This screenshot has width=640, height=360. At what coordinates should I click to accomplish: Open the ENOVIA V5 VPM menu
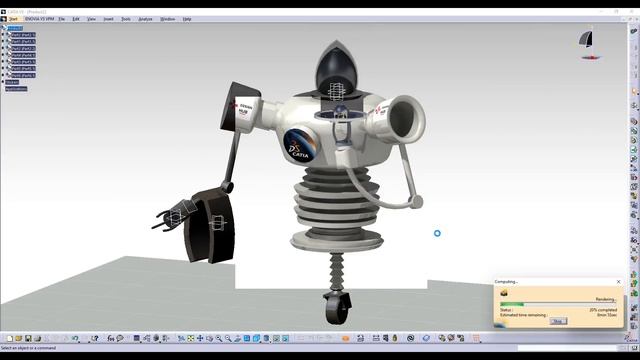coord(39,19)
